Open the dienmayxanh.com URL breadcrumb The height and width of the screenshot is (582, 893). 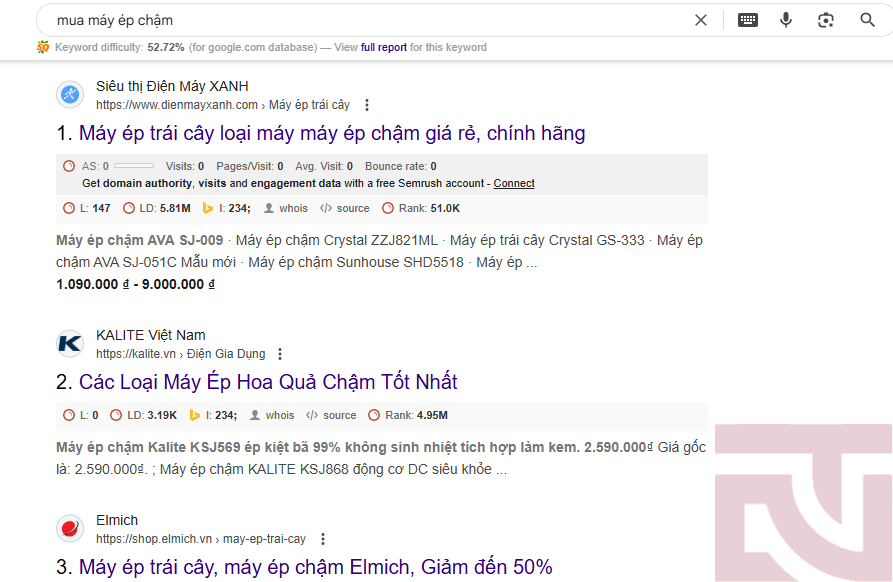[x=223, y=105]
